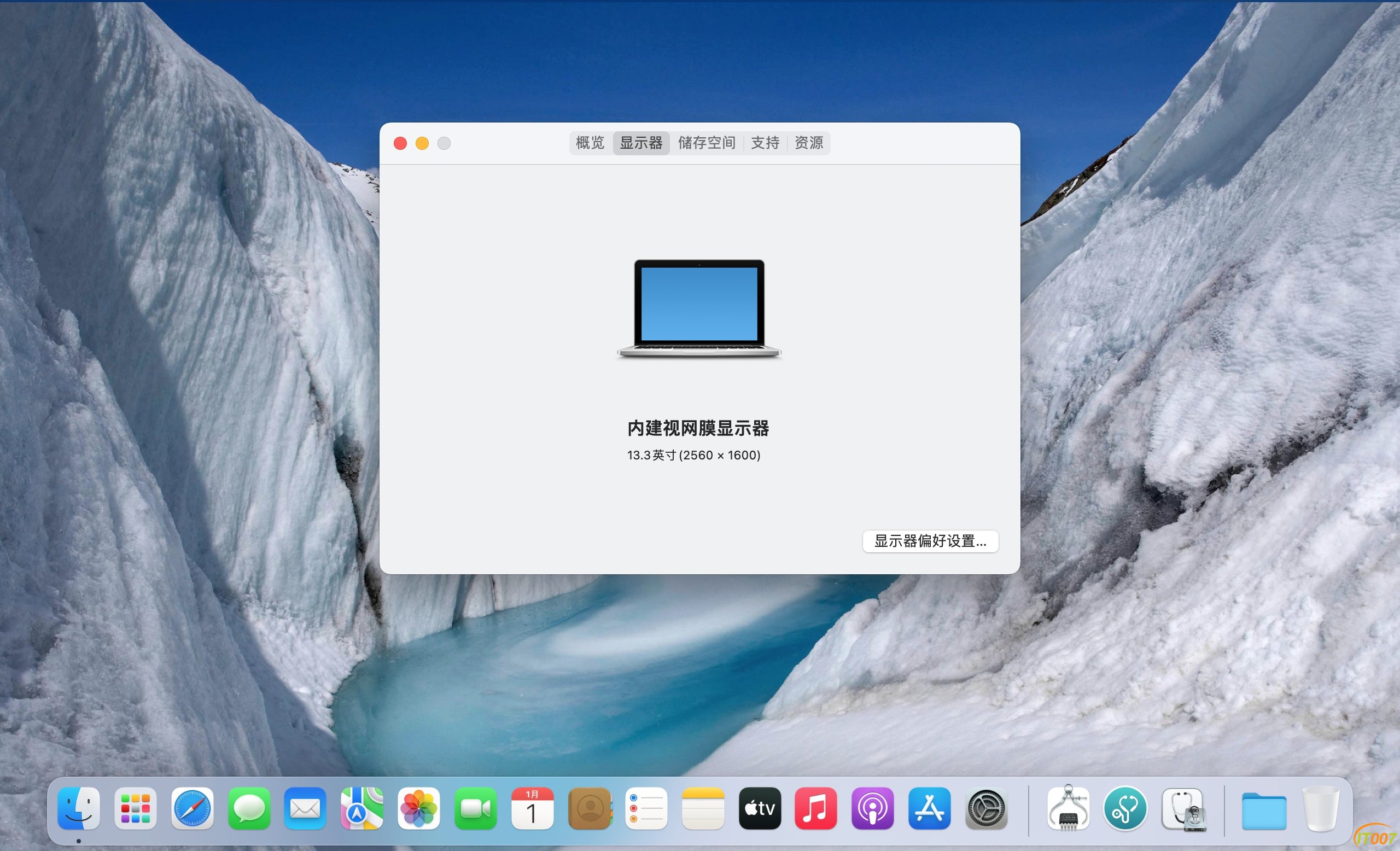Open Photos app in dock
Image resolution: width=1400 pixels, height=851 pixels.
(419, 808)
